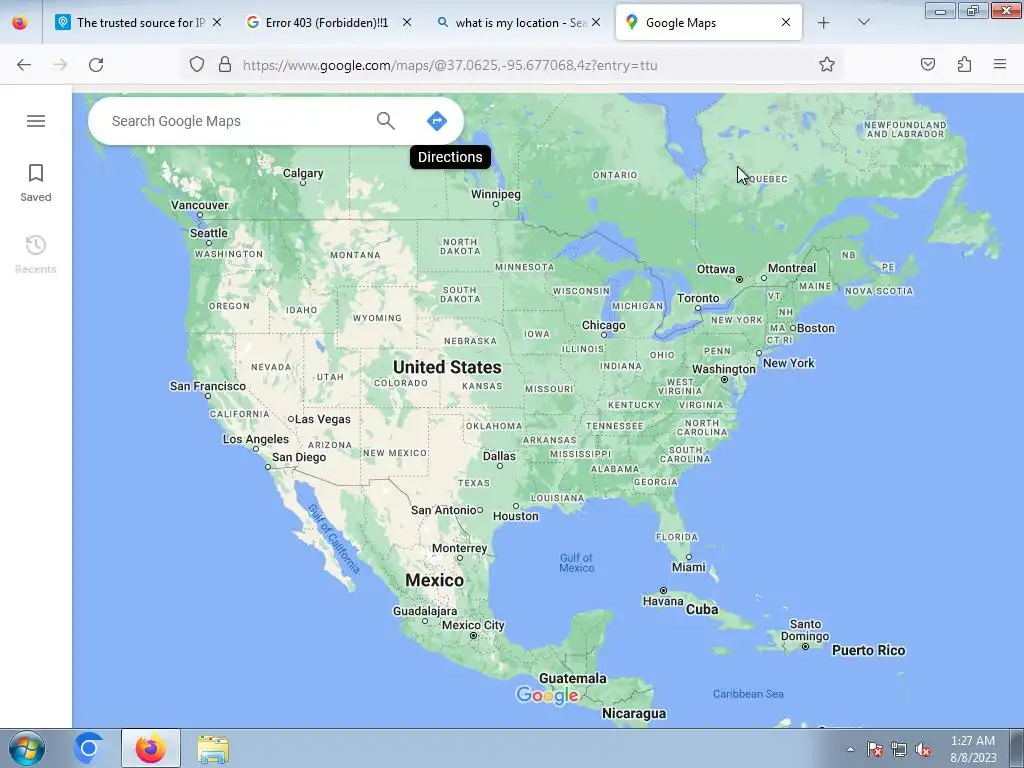Close the what is my location tab
Viewport: 1024px width, 768px height.
(x=596, y=22)
